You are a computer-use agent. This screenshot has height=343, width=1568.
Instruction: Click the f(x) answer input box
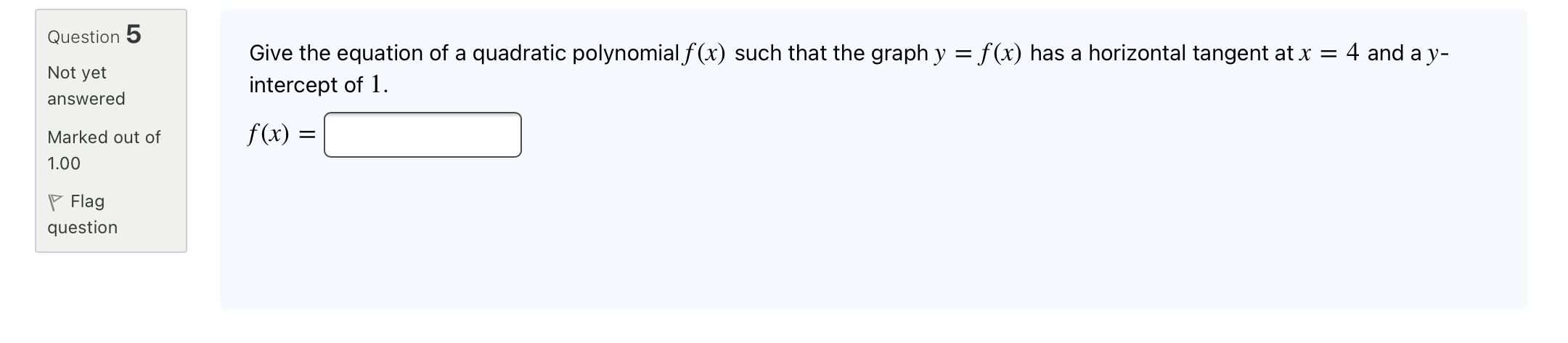point(422,135)
